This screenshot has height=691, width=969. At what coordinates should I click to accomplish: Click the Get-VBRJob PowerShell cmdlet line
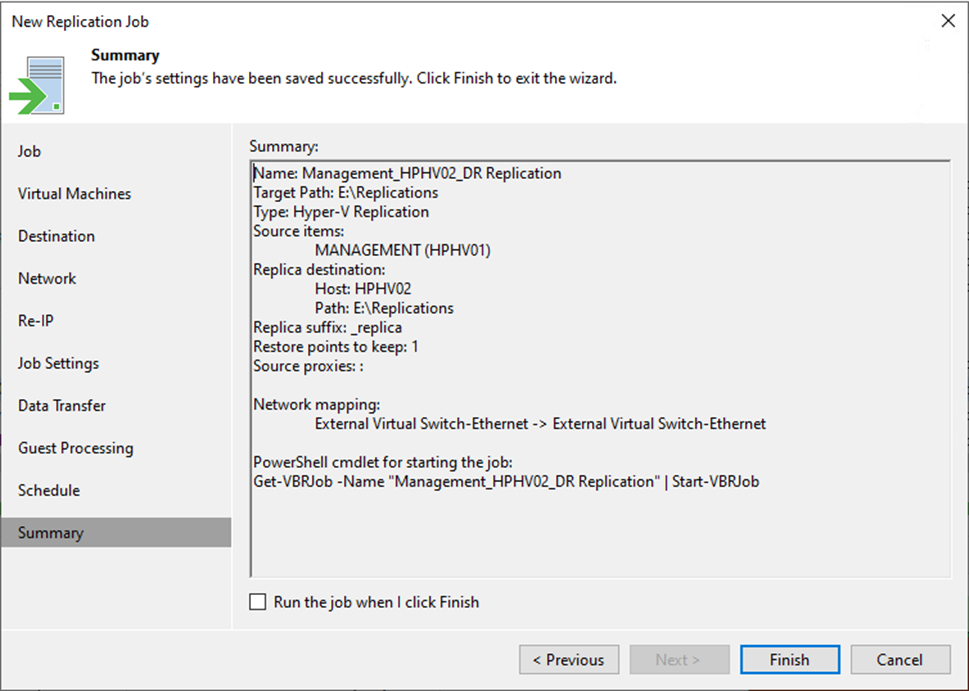click(506, 482)
